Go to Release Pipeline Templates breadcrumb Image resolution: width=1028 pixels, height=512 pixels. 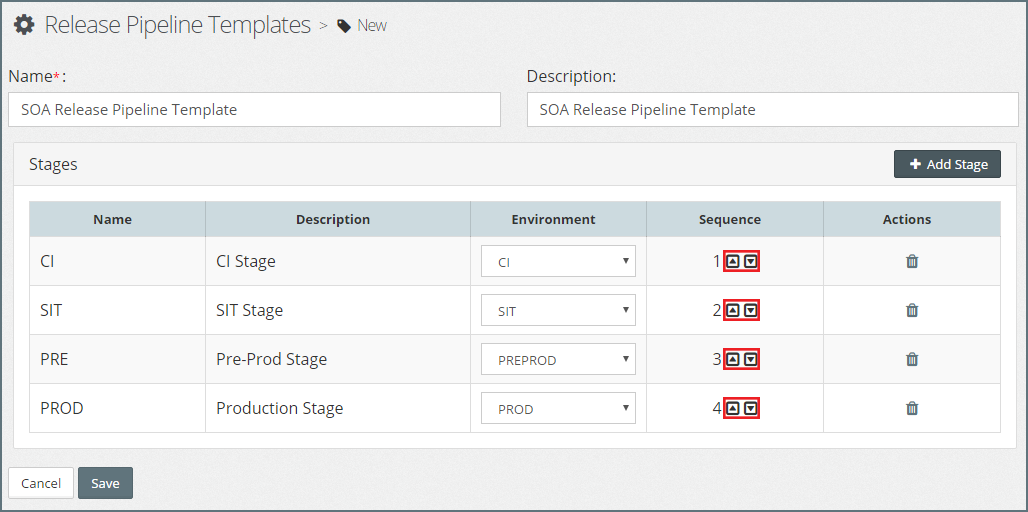coord(177,25)
